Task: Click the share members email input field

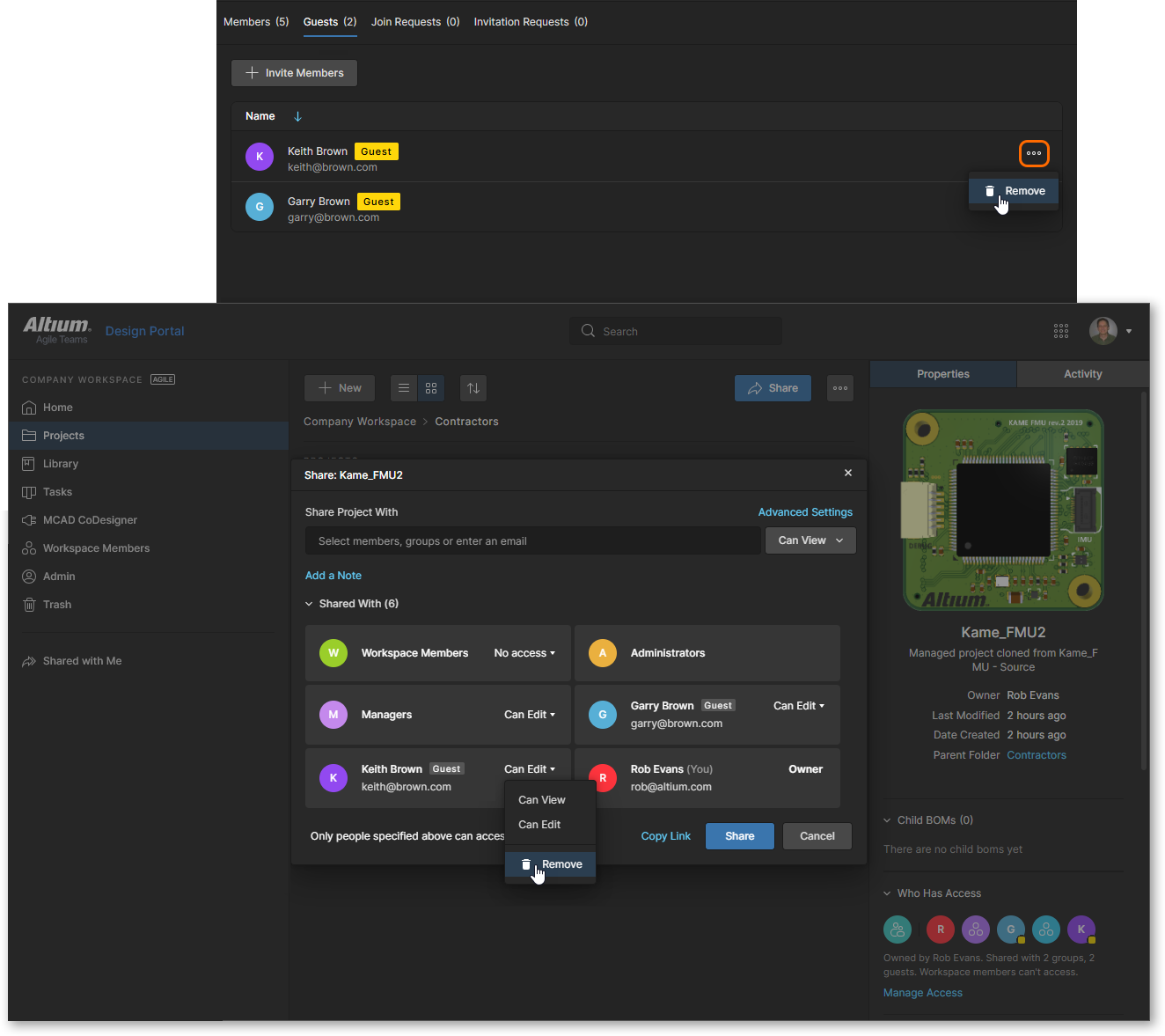Action: [532, 541]
